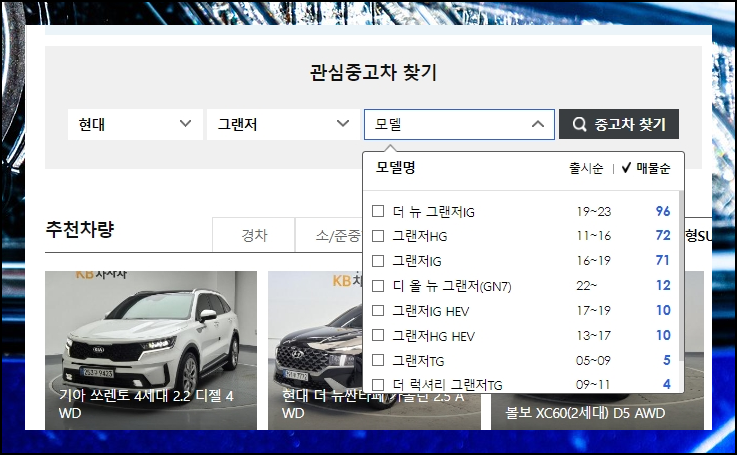The image size is (737, 455).
Task: Check the 디 올 뉴 그랜저(GN7) checkbox
Action: click(378, 285)
